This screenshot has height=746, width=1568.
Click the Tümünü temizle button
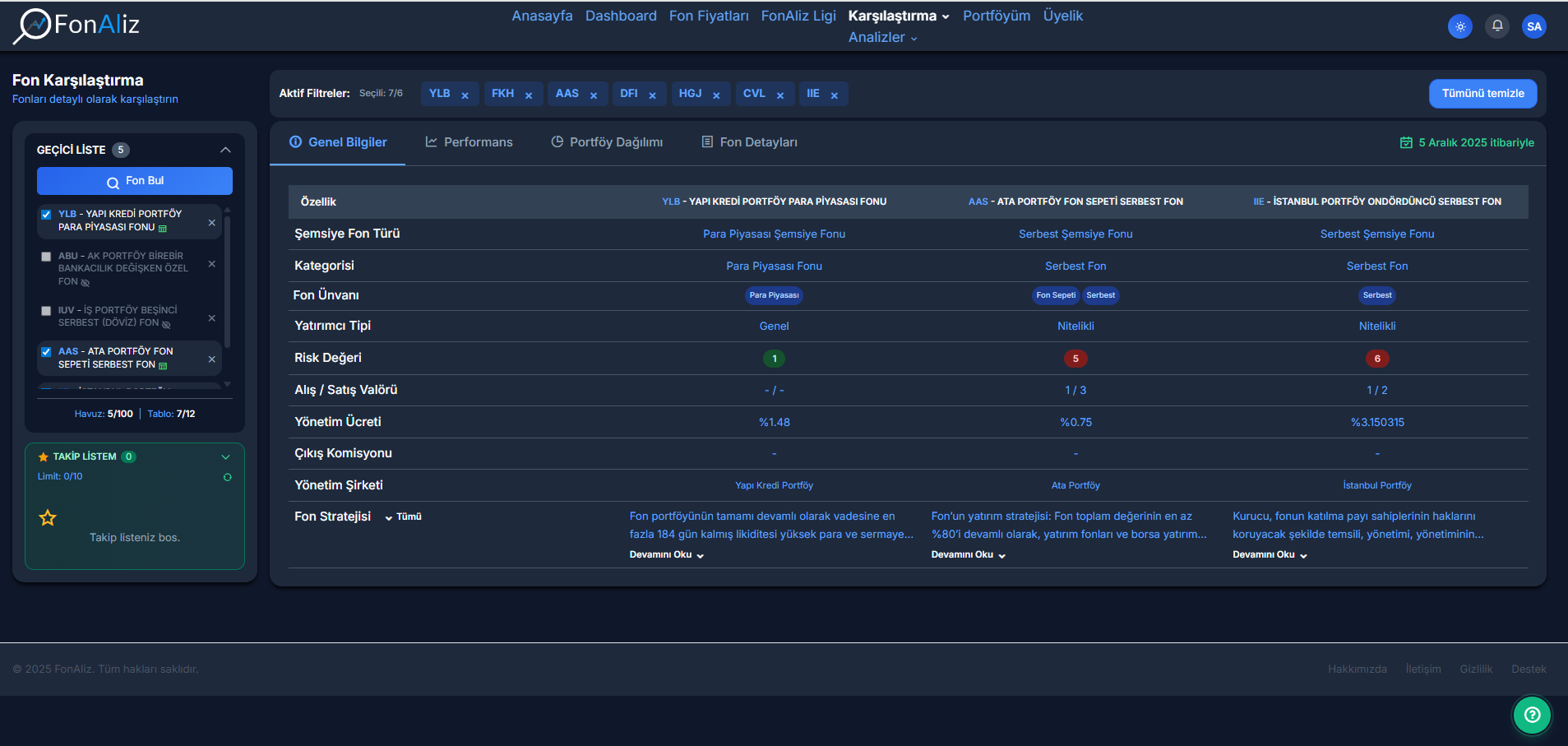point(1483,94)
